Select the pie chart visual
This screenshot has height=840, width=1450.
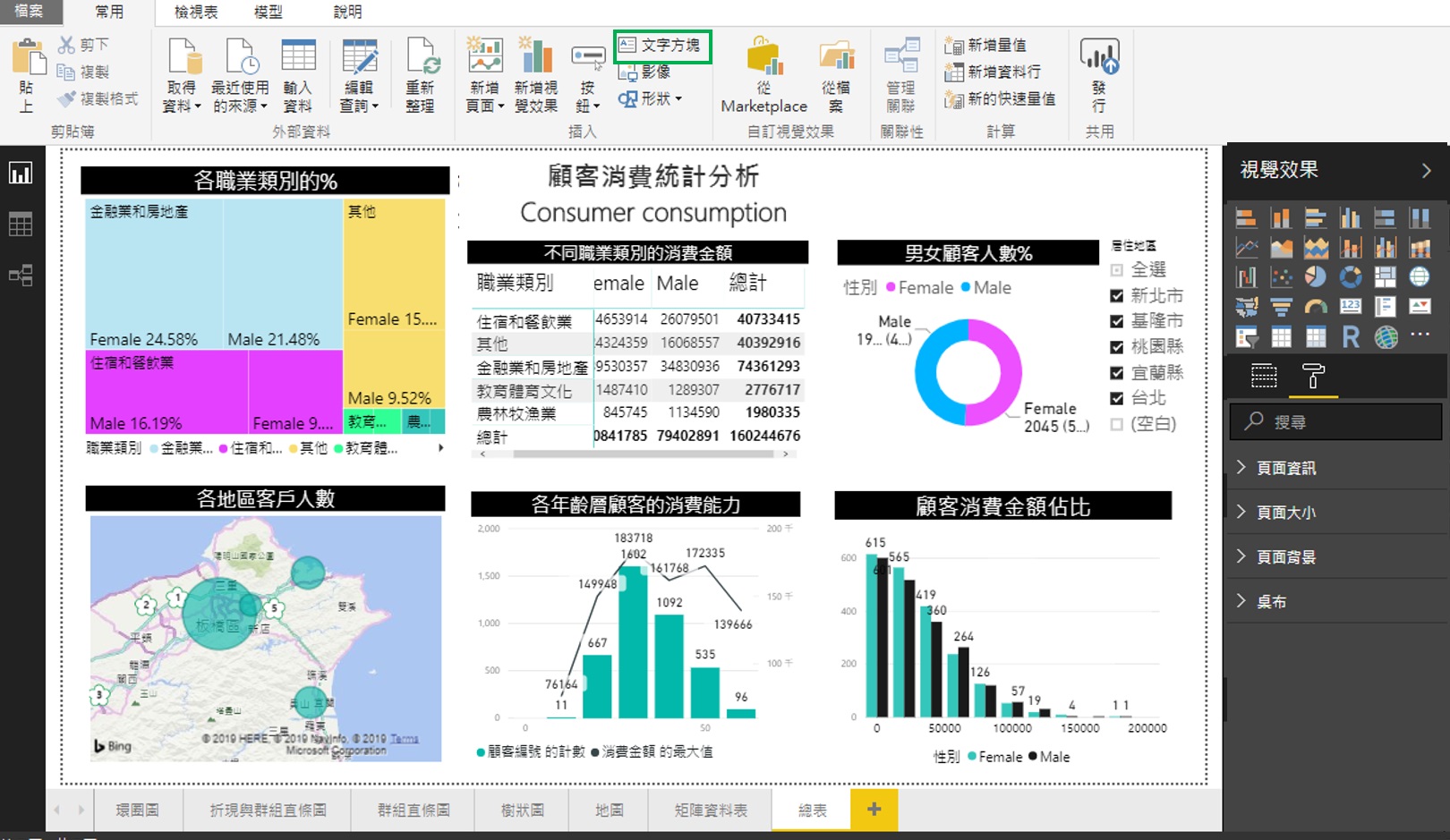1316,277
